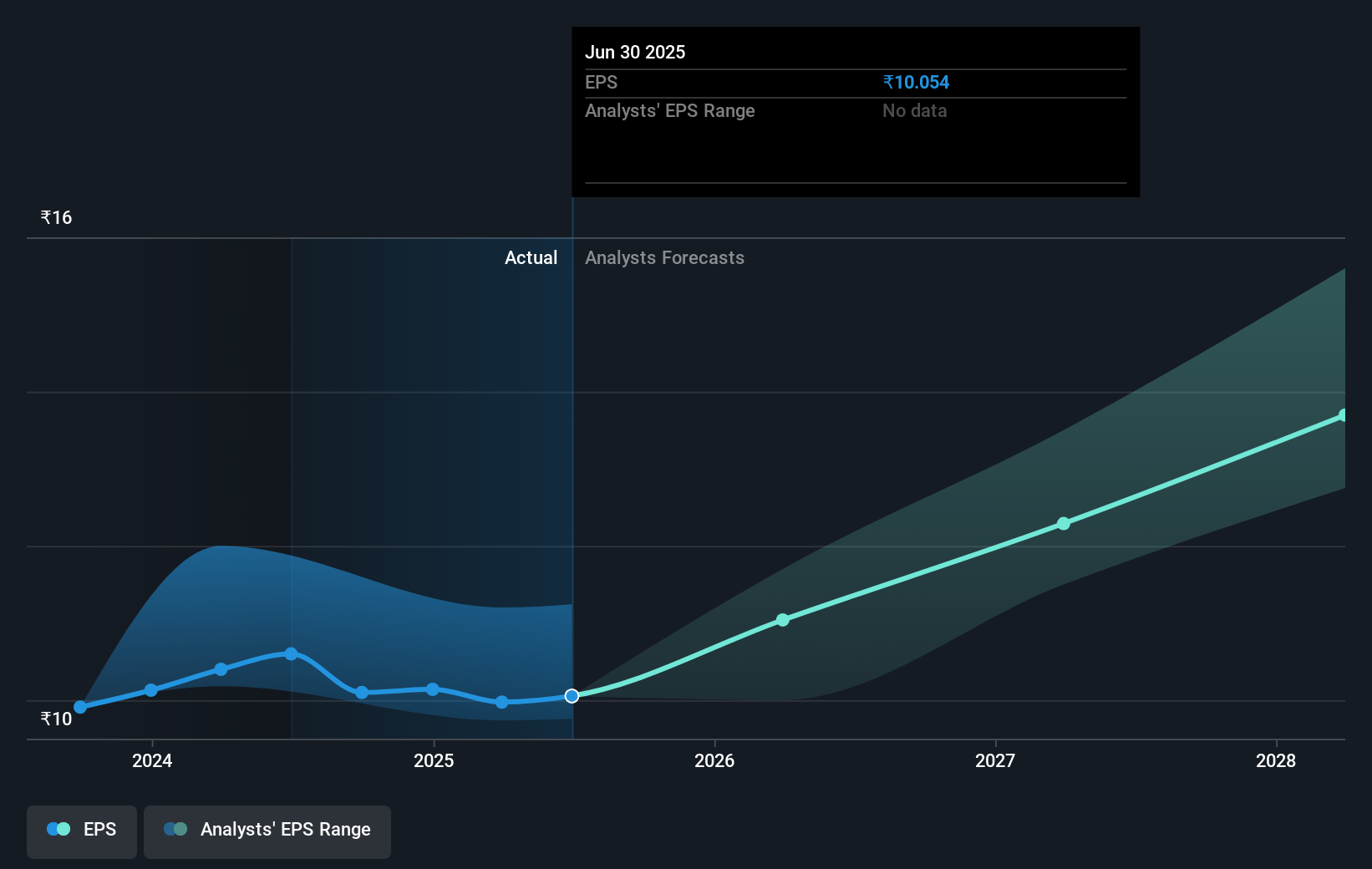The image size is (1372, 869).
Task: Click the teal forecast range shaded area
Action: coord(1170,468)
